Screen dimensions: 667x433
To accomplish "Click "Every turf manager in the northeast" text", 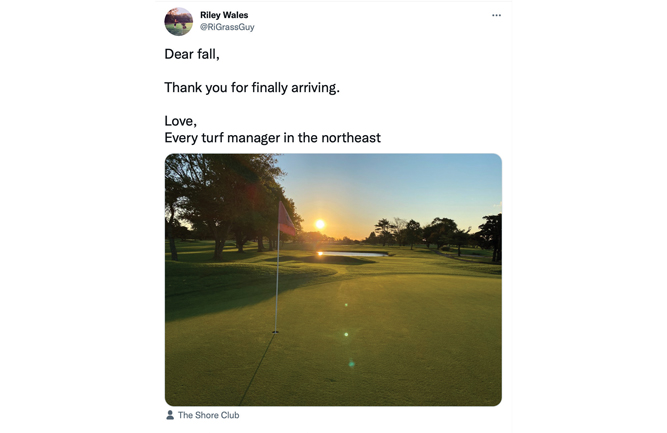I will coord(272,138).
